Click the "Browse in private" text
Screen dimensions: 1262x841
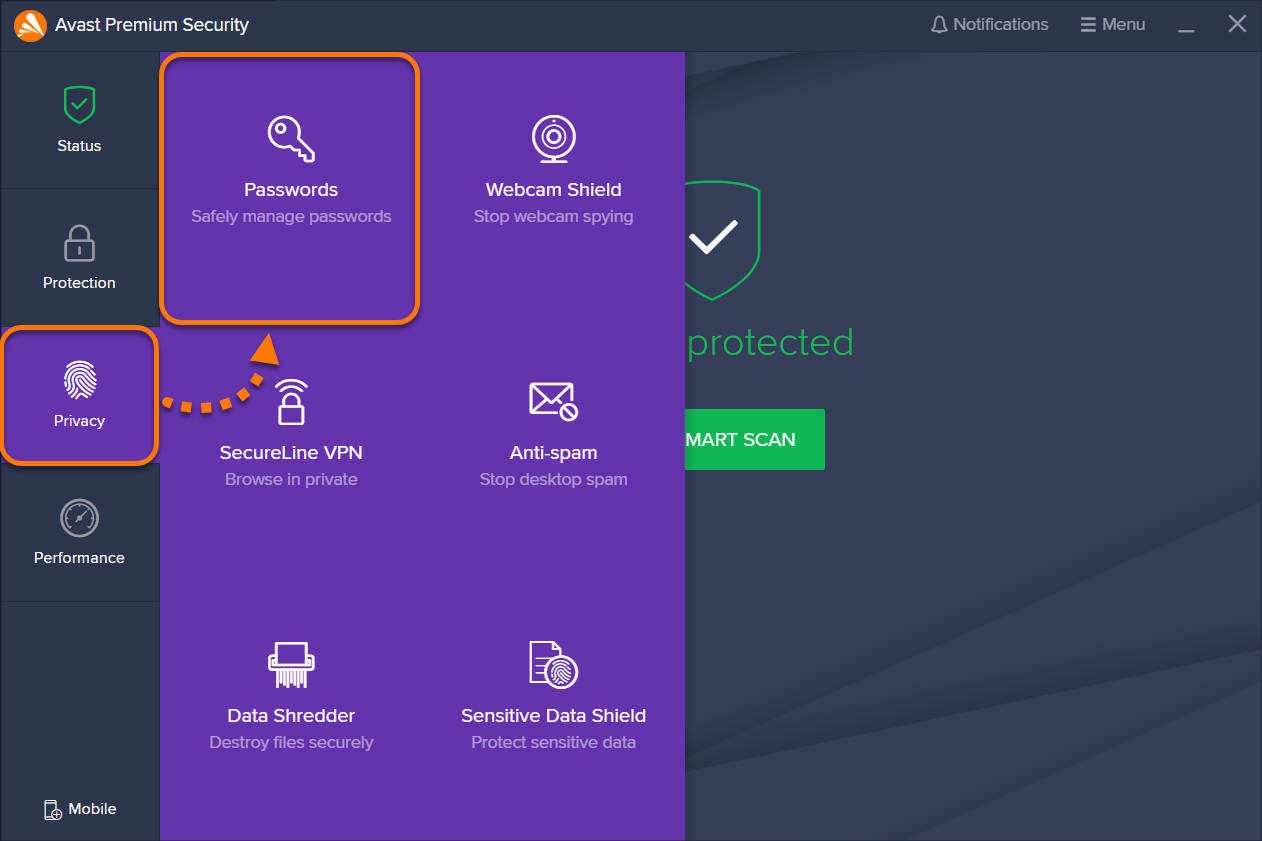pos(291,480)
